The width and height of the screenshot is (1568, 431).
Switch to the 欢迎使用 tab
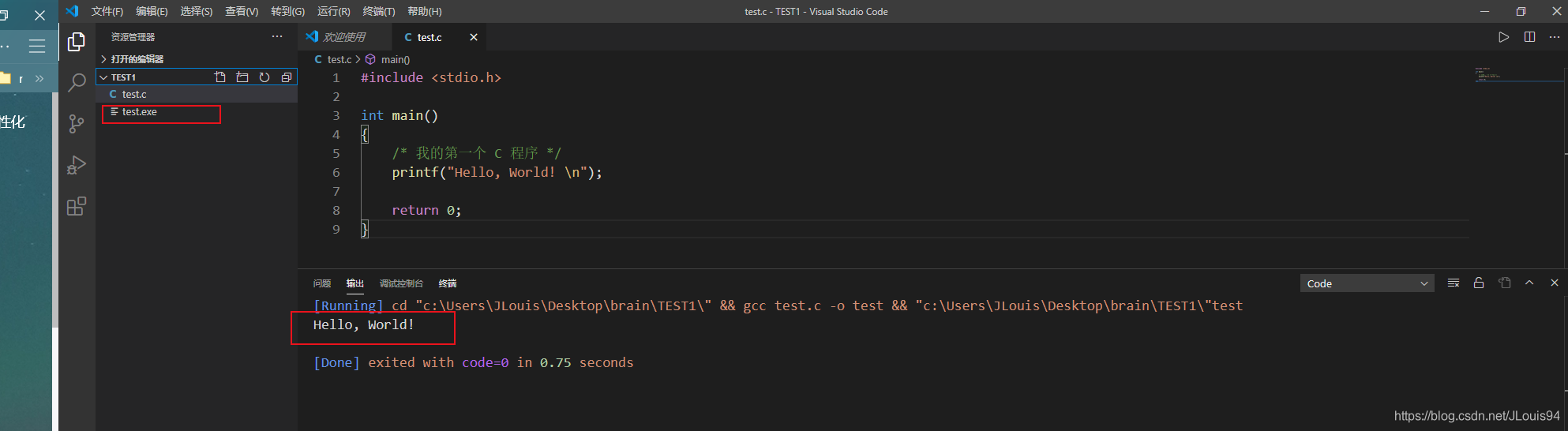pyautogui.click(x=344, y=37)
